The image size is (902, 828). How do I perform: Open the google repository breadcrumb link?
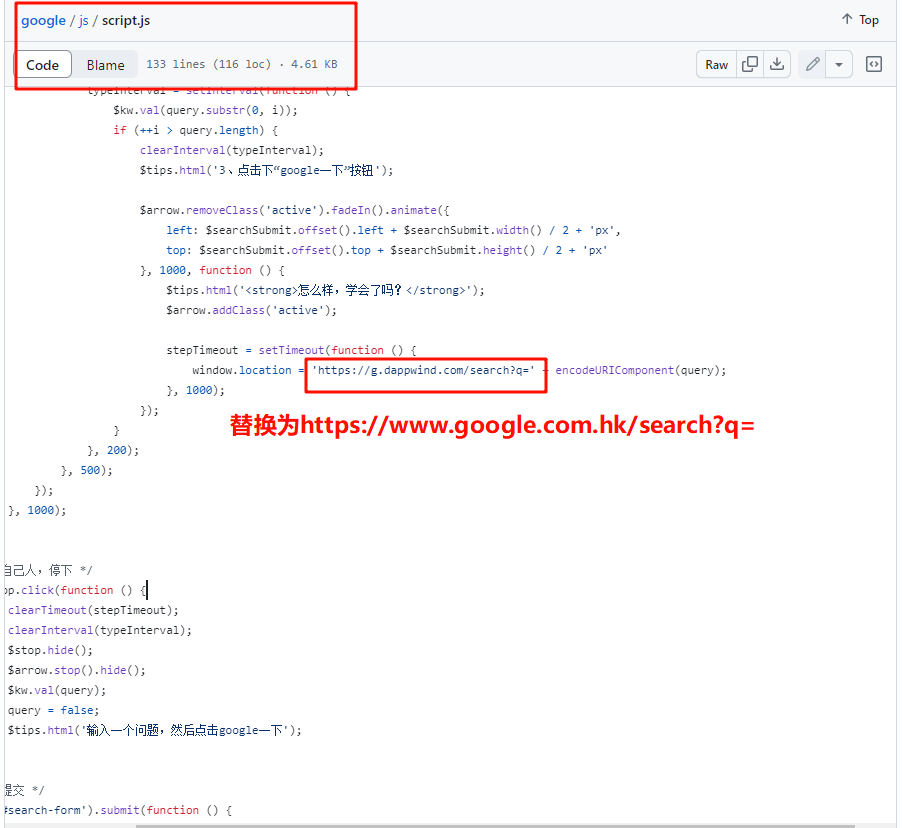(x=43, y=21)
